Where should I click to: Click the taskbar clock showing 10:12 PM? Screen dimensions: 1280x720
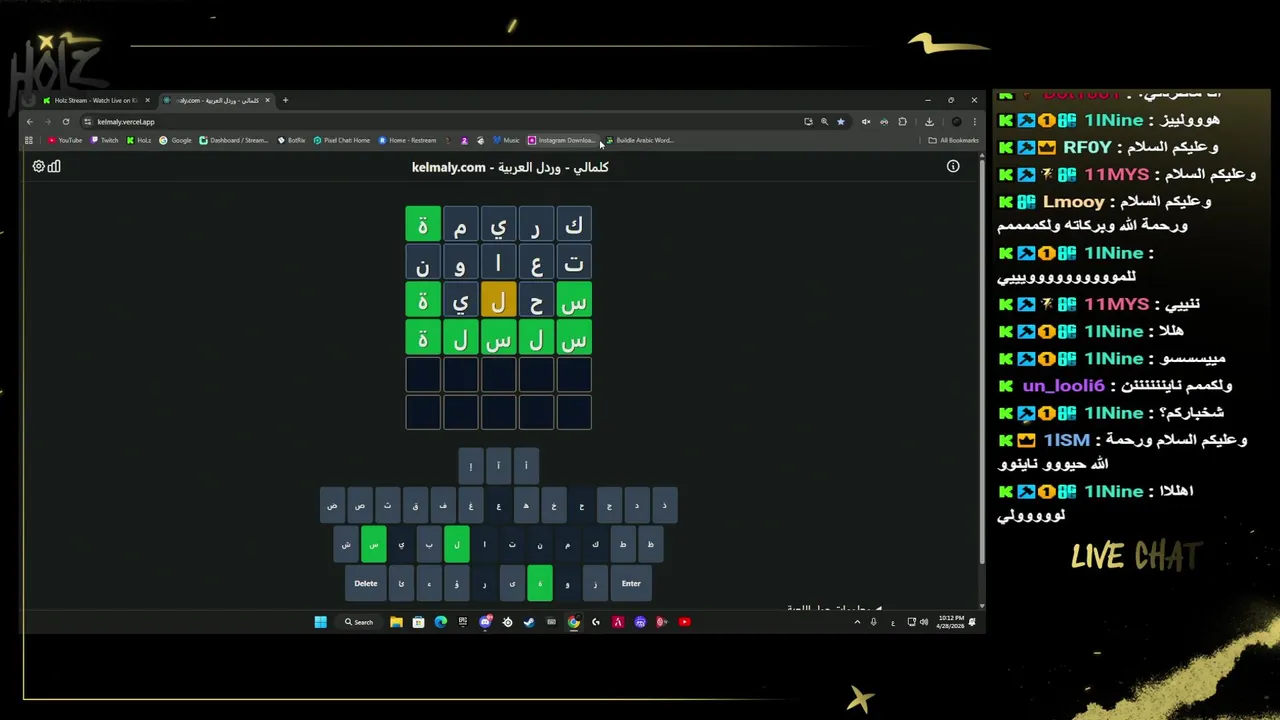point(950,622)
